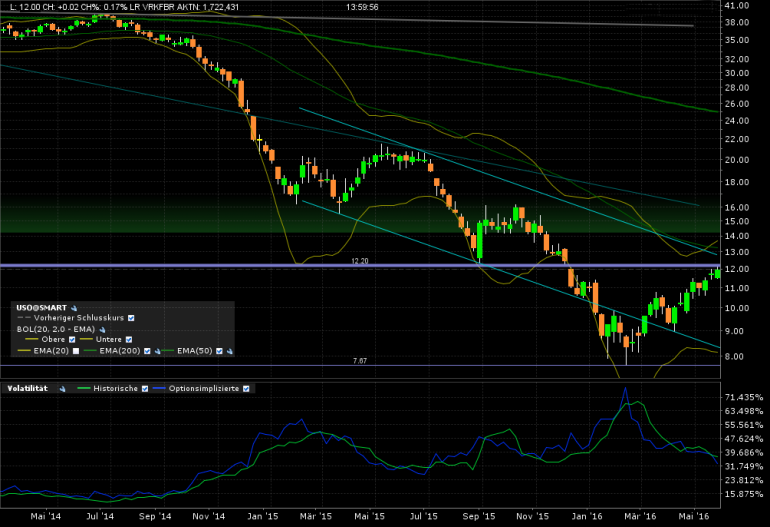The height and width of the screenshot is (527, 770).
Task: Enable the EMA(20) checkbox
Action: pyautogui.click(x=74, y=351)
